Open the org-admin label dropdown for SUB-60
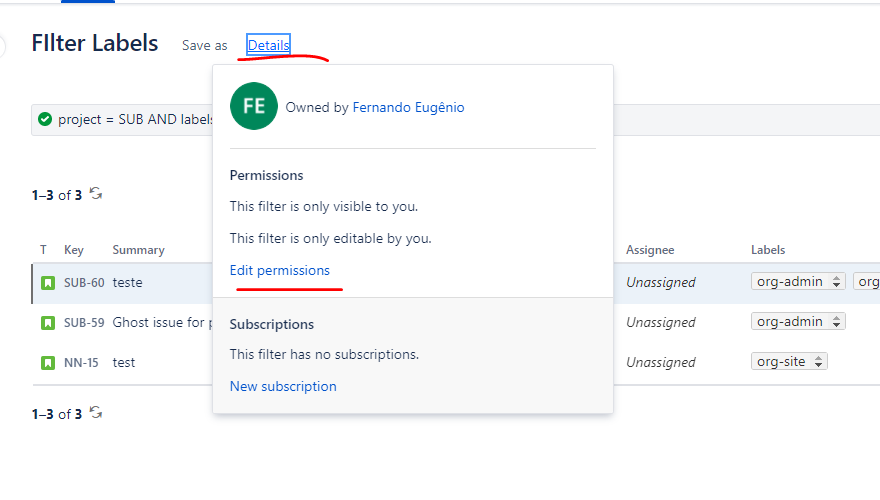880x500 pixels. click(798, 282)
